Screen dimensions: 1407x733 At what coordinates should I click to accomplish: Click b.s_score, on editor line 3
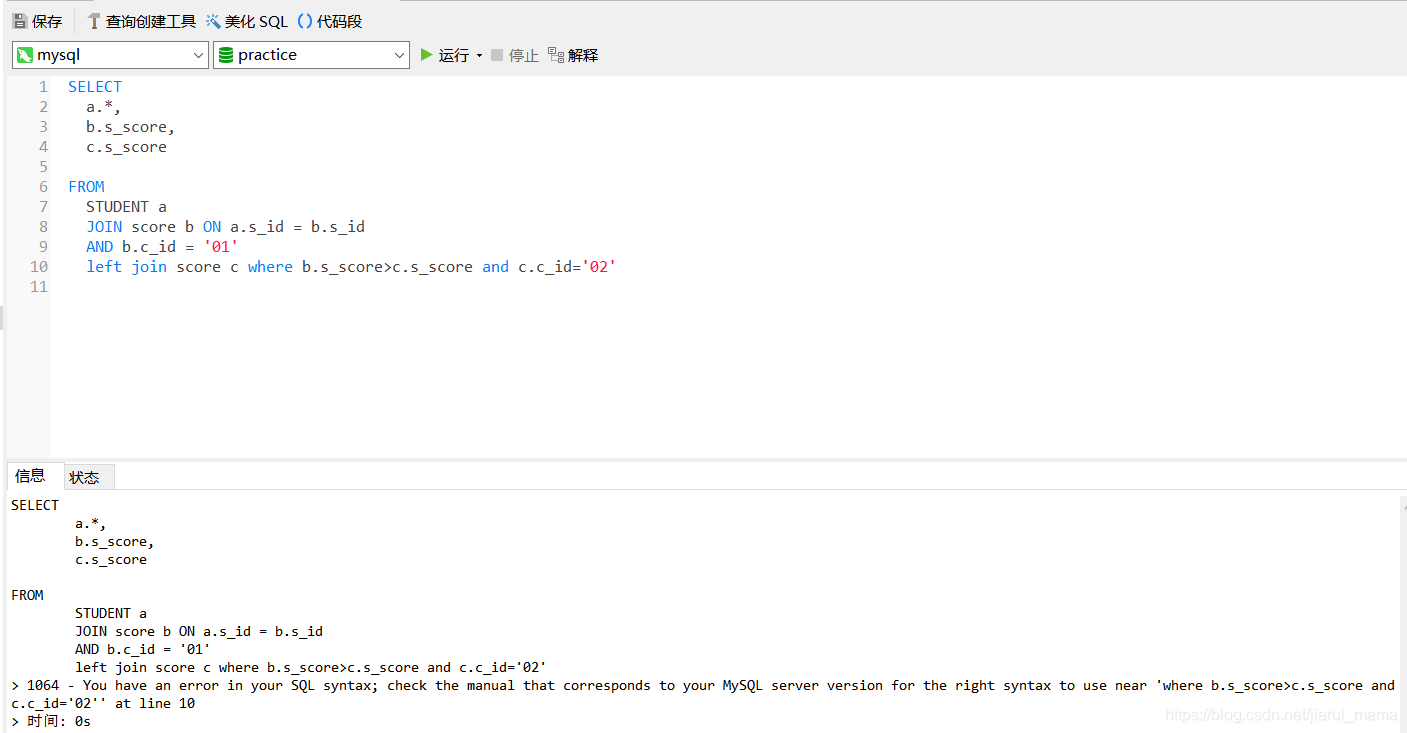[130, 127]
